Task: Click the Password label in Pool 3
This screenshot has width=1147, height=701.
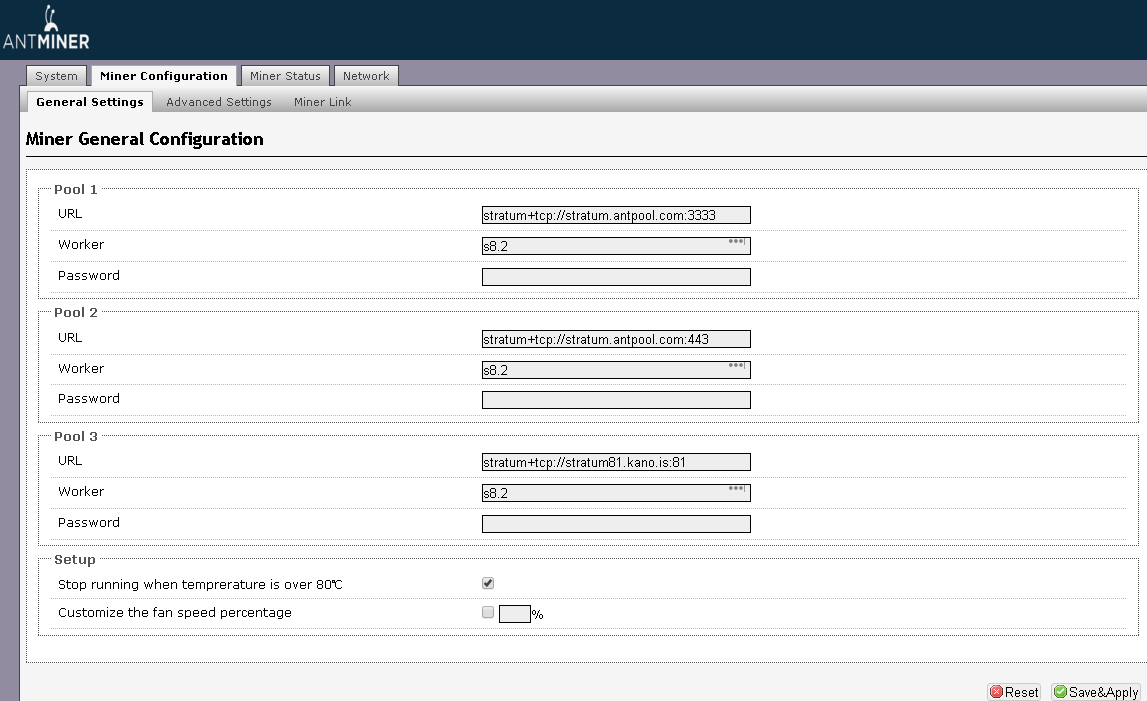Action: (x=89, y=522)
